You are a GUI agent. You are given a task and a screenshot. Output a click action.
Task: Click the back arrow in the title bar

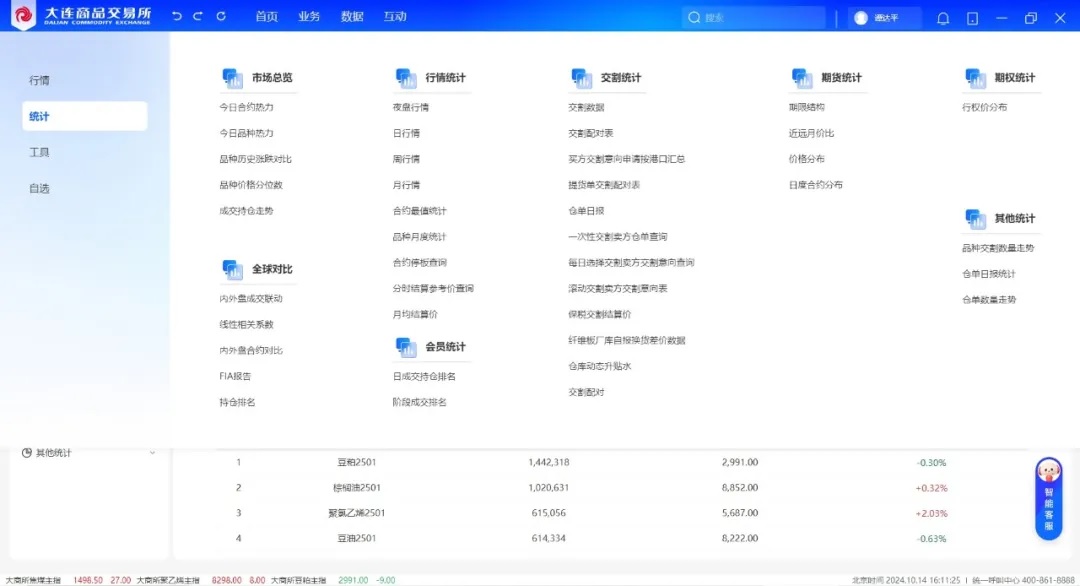point(177,17)
